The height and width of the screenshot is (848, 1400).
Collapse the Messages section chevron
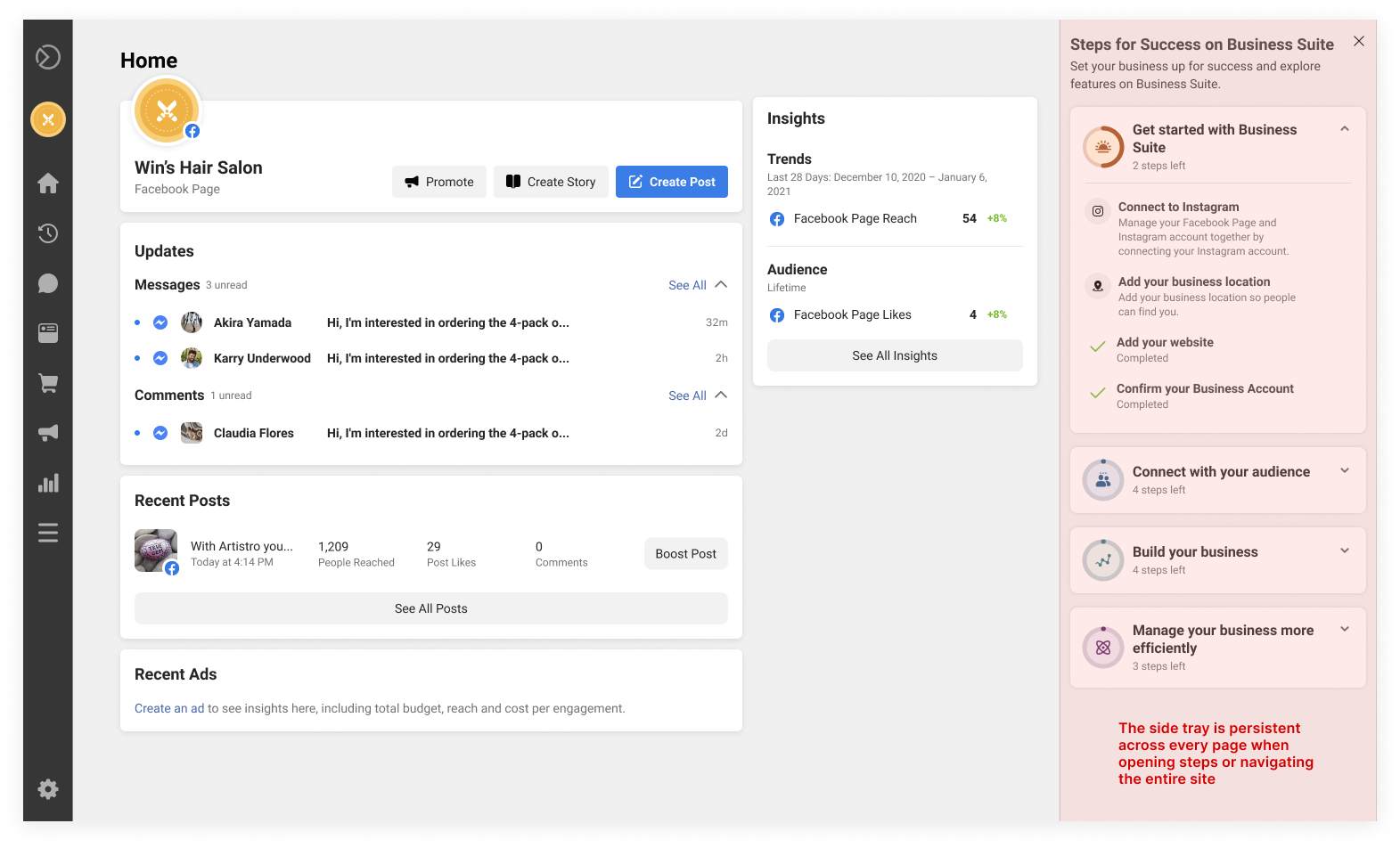(x=721, y=285)
